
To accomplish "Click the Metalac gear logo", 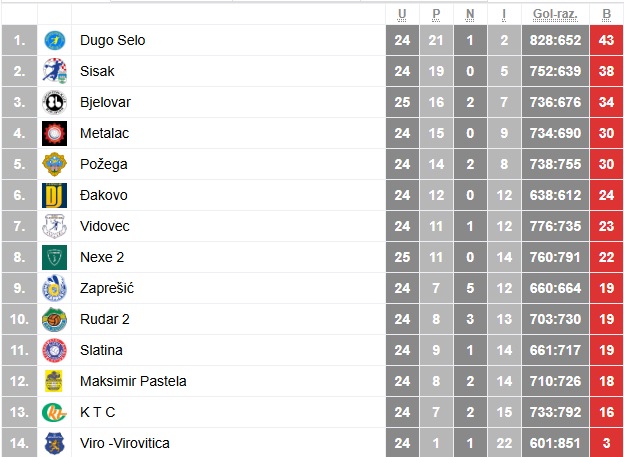I will tap(55, 133).
